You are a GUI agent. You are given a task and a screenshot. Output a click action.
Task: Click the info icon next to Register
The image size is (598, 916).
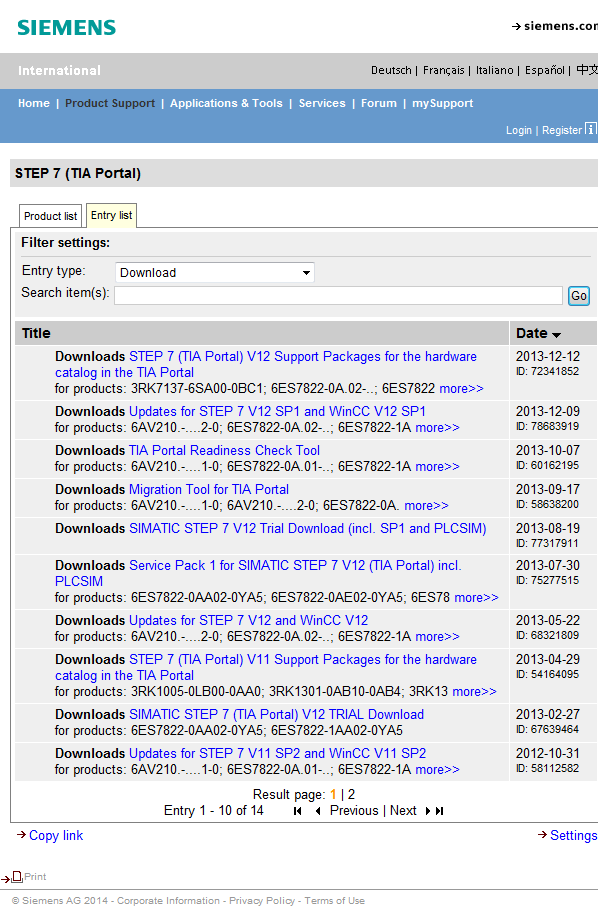pos(591,129)
